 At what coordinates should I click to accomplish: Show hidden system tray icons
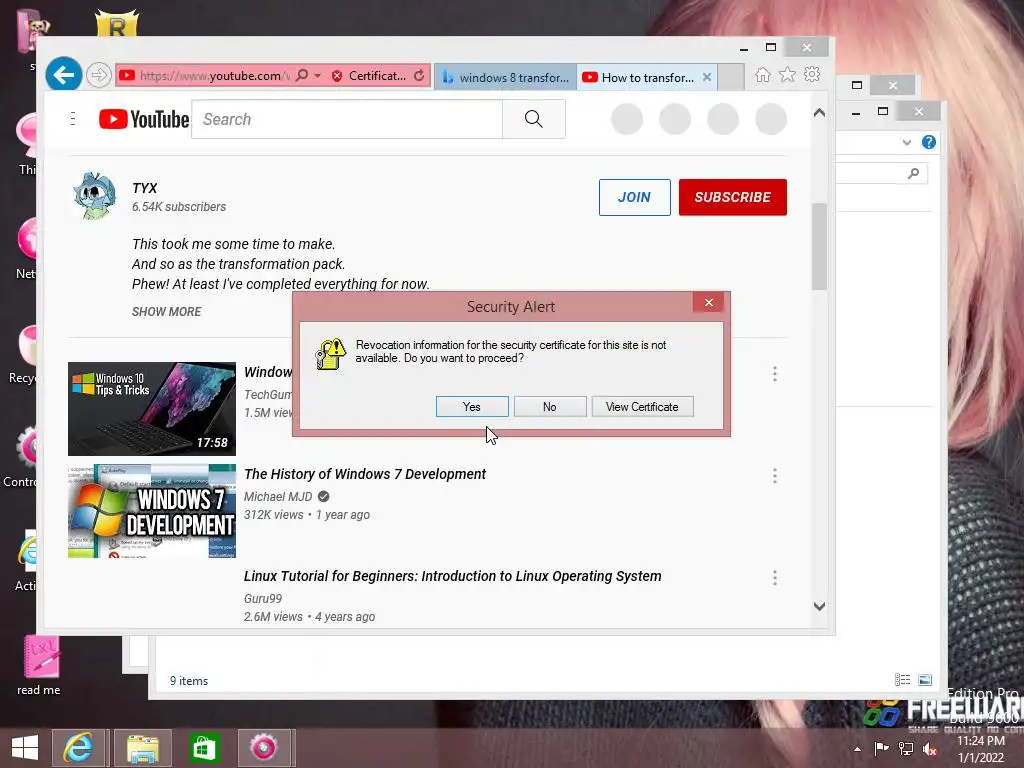(x=857, y=749)
